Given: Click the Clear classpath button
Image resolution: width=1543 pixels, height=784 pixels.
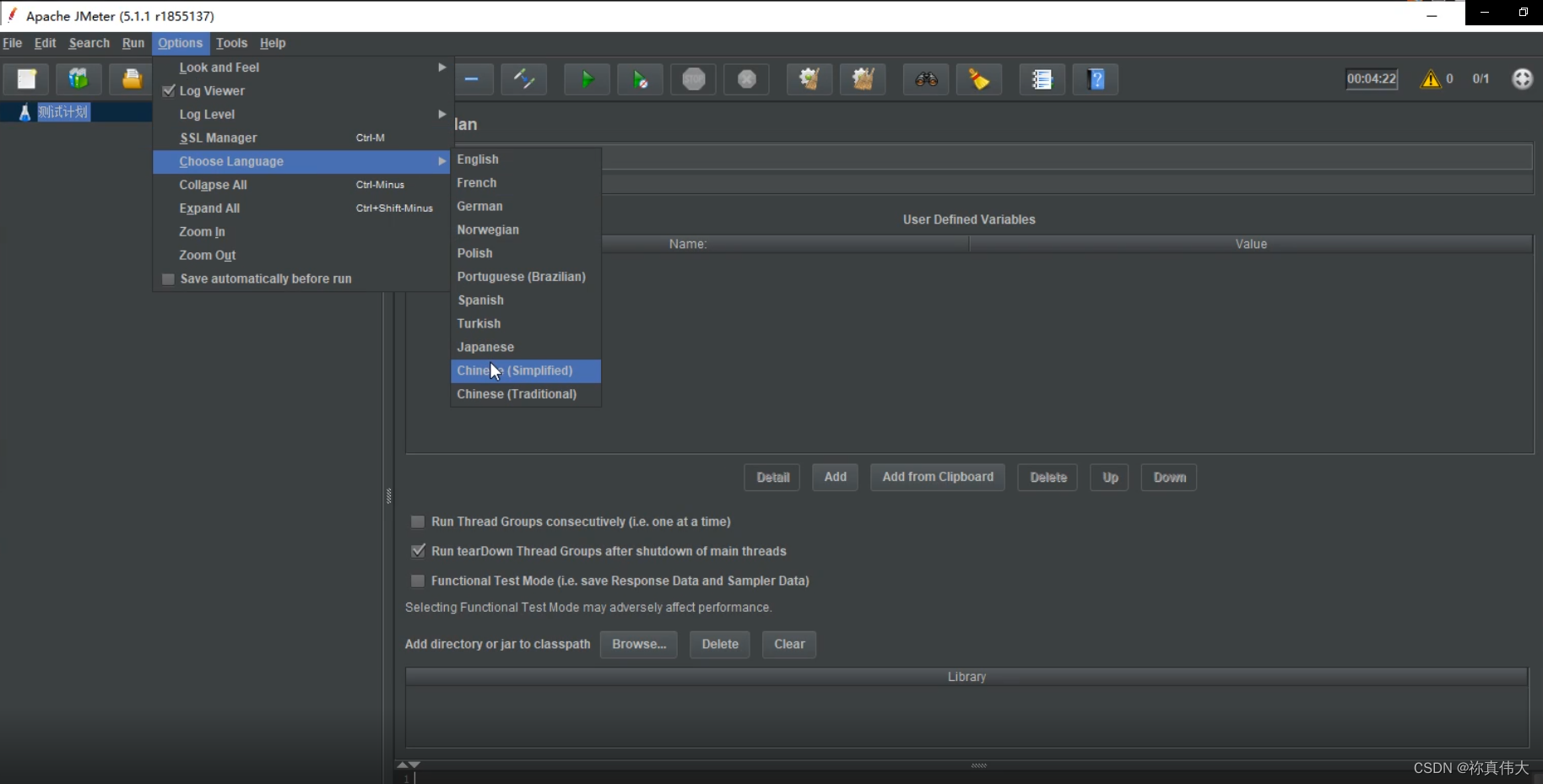Looking at the screenshot, I should 789,644.
